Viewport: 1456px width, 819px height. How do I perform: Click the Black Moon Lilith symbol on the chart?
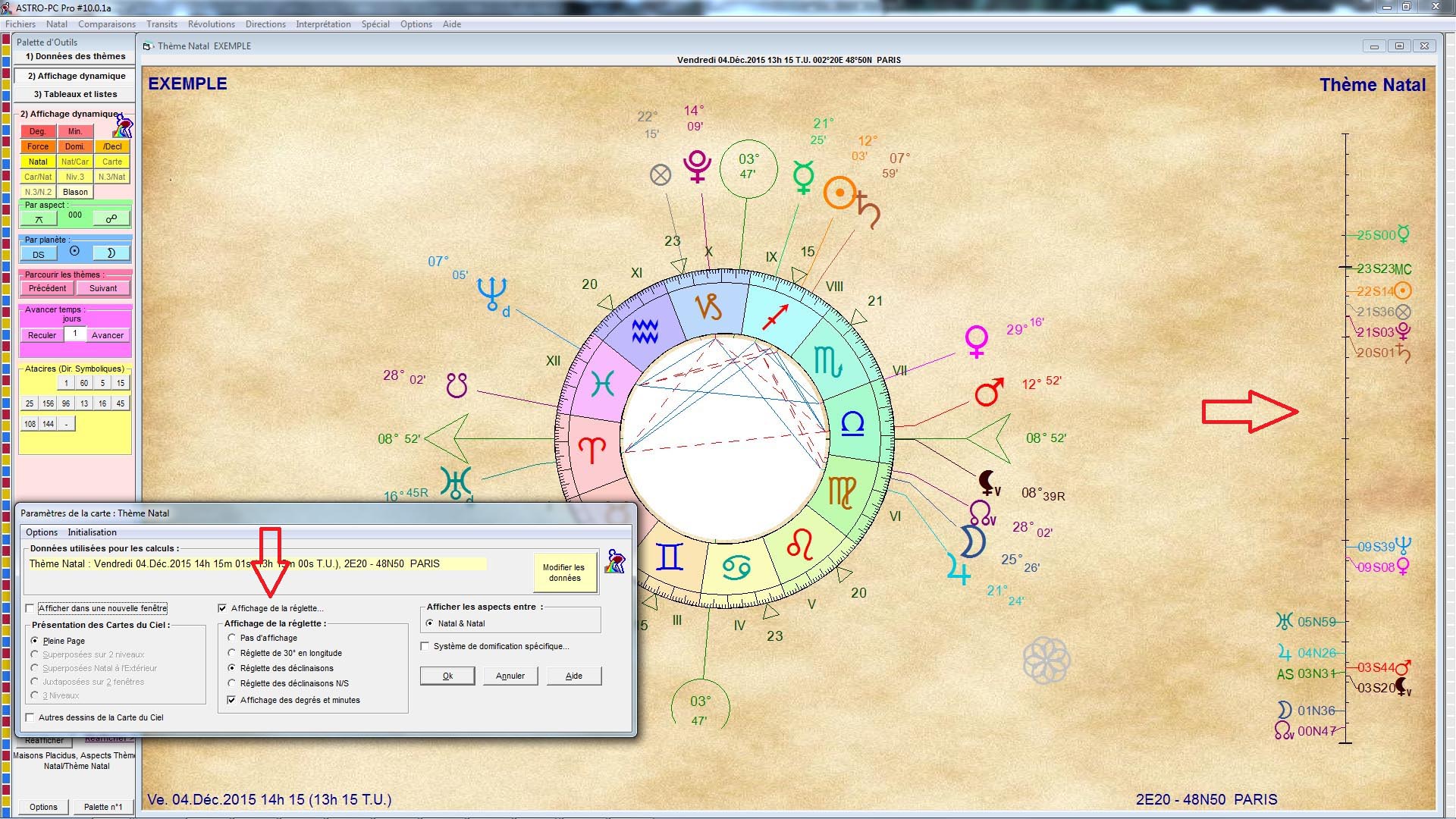(989, 483)
